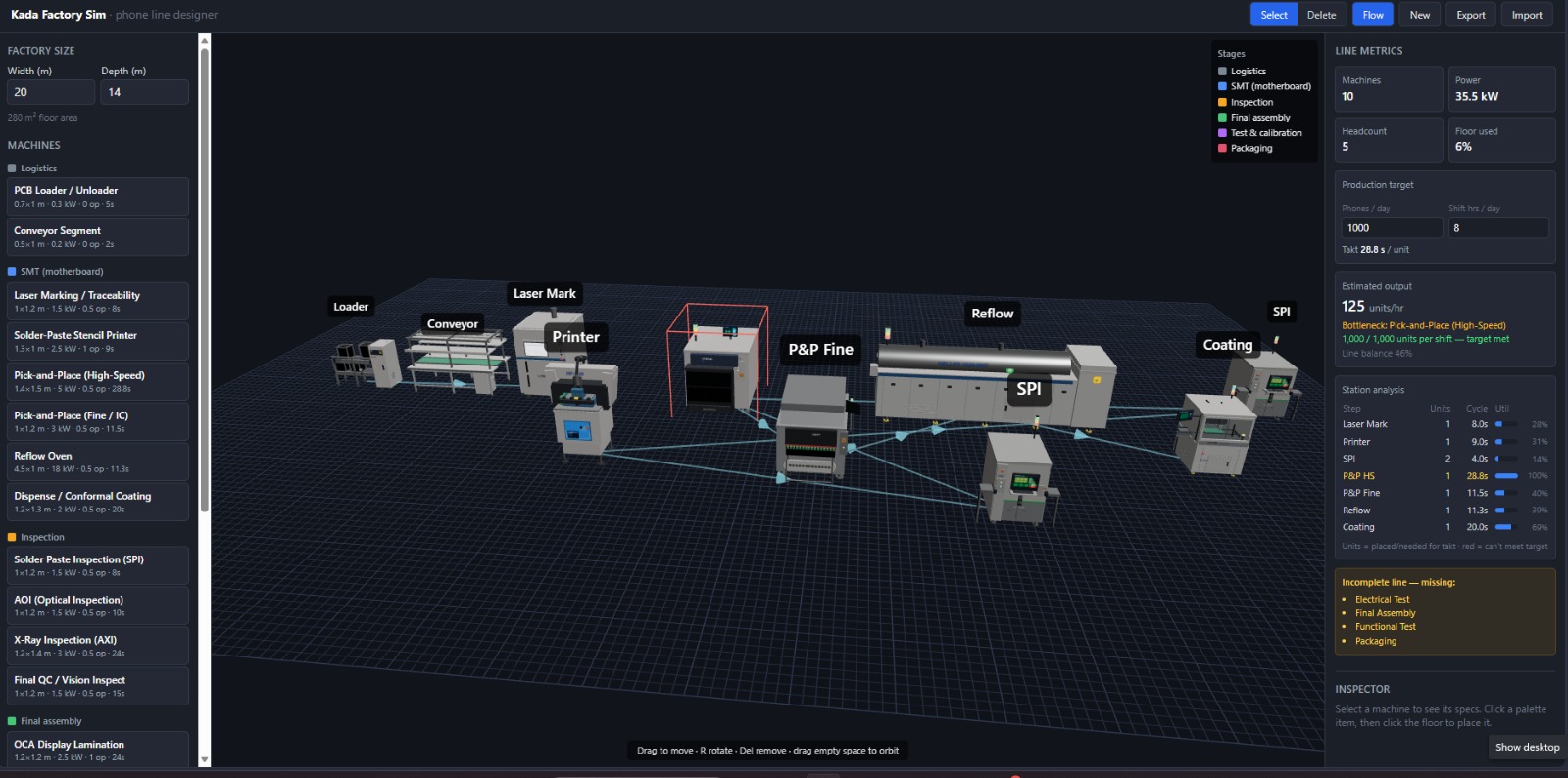Click the Show desktop button

point(1527,747)
